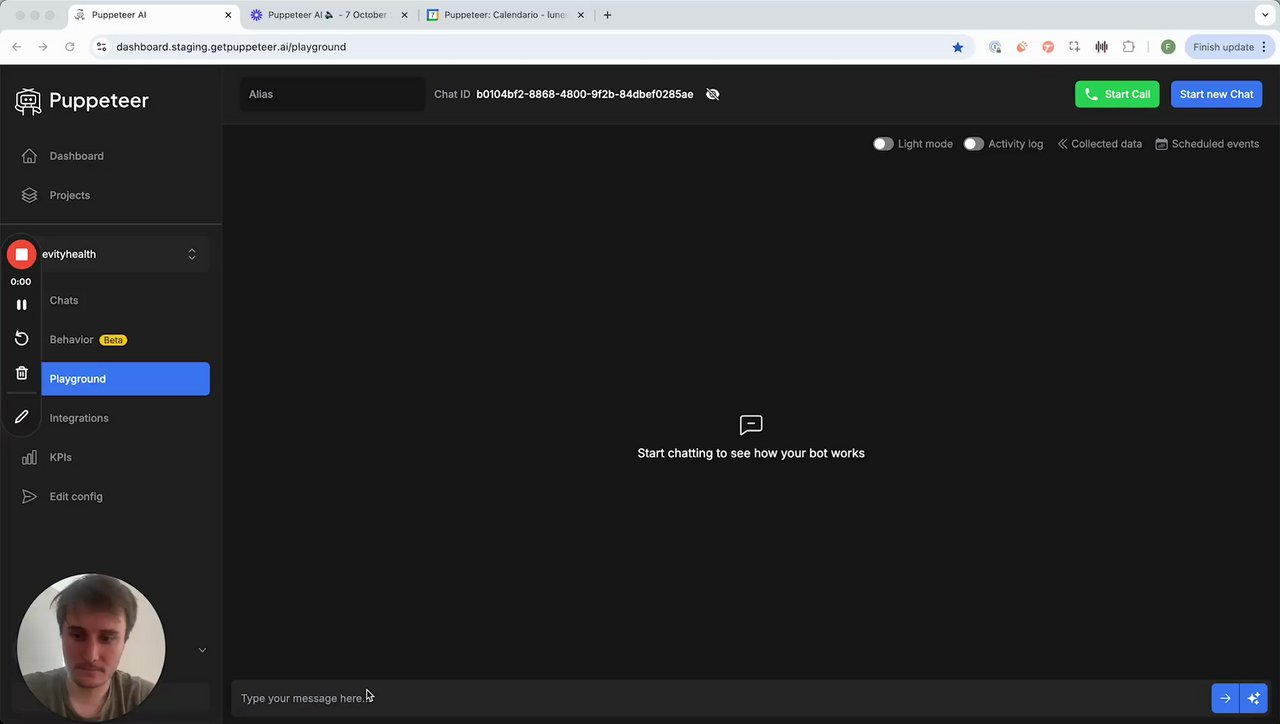Reload the current page
Image resolution: width=1280 pixels, height=724 pixels.
[70, 47]
